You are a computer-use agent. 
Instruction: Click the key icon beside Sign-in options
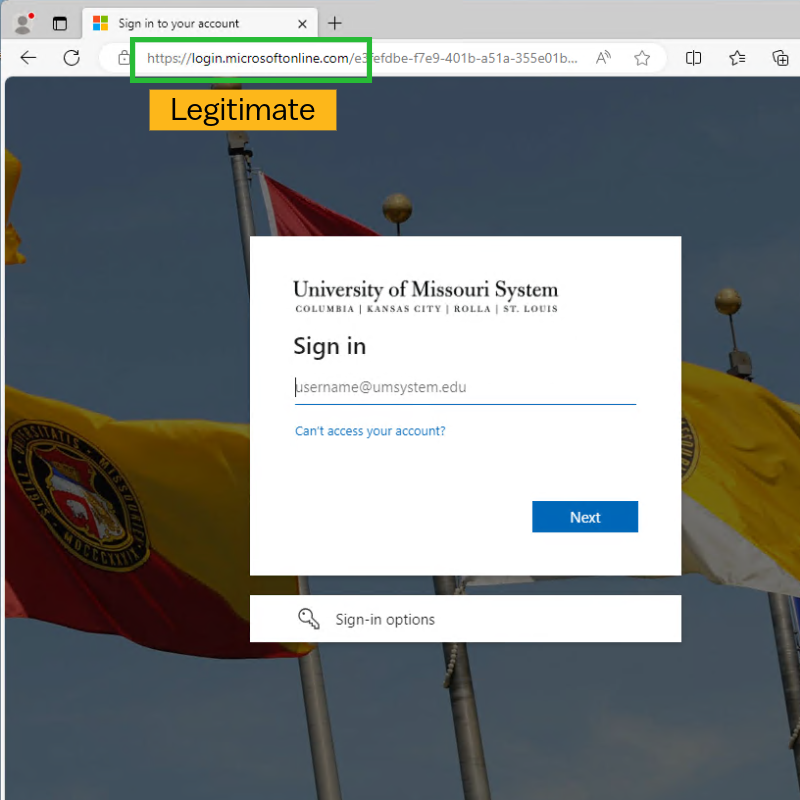[310, 618]
